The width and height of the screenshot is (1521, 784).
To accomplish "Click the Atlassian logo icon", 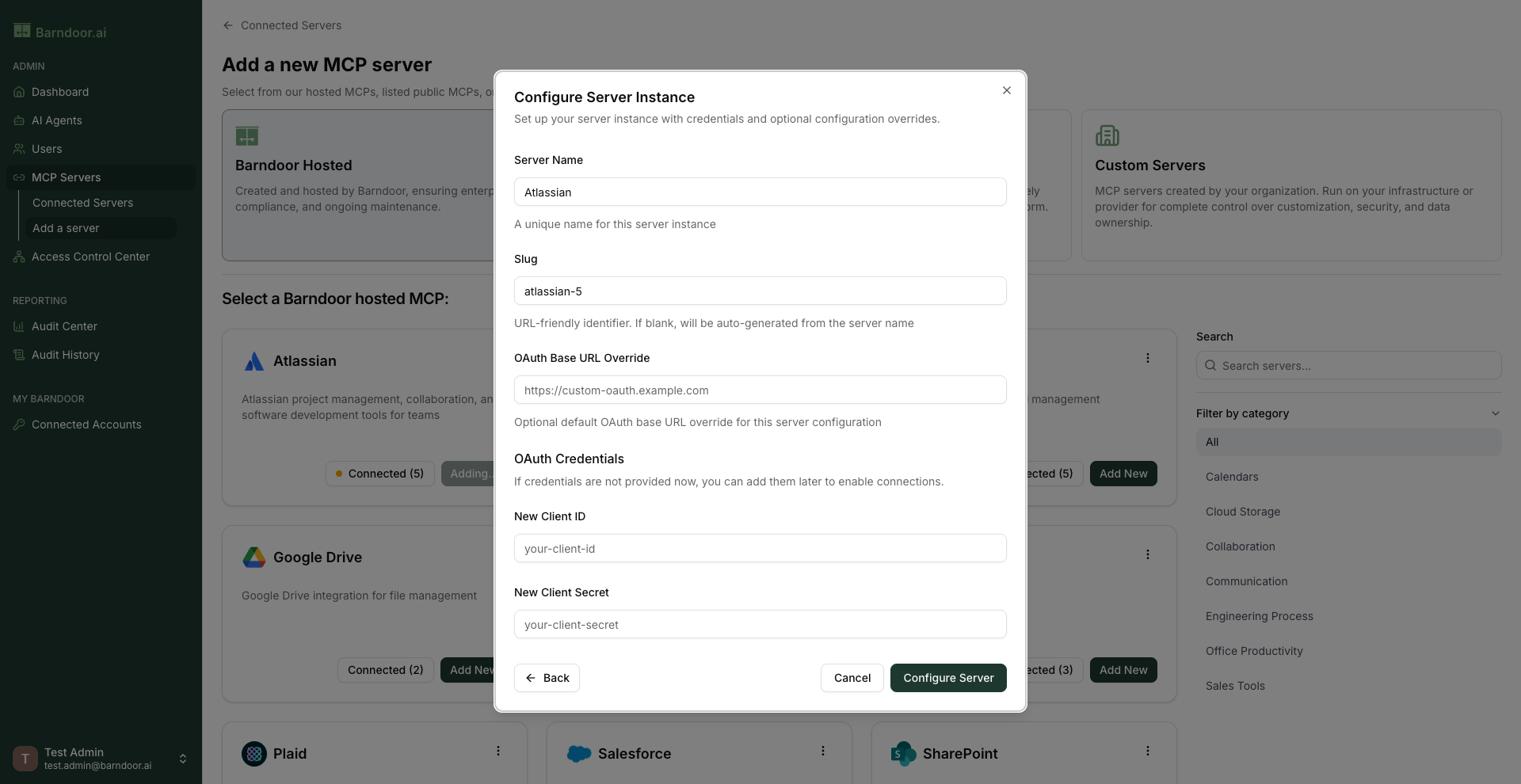I will [253, 361].
